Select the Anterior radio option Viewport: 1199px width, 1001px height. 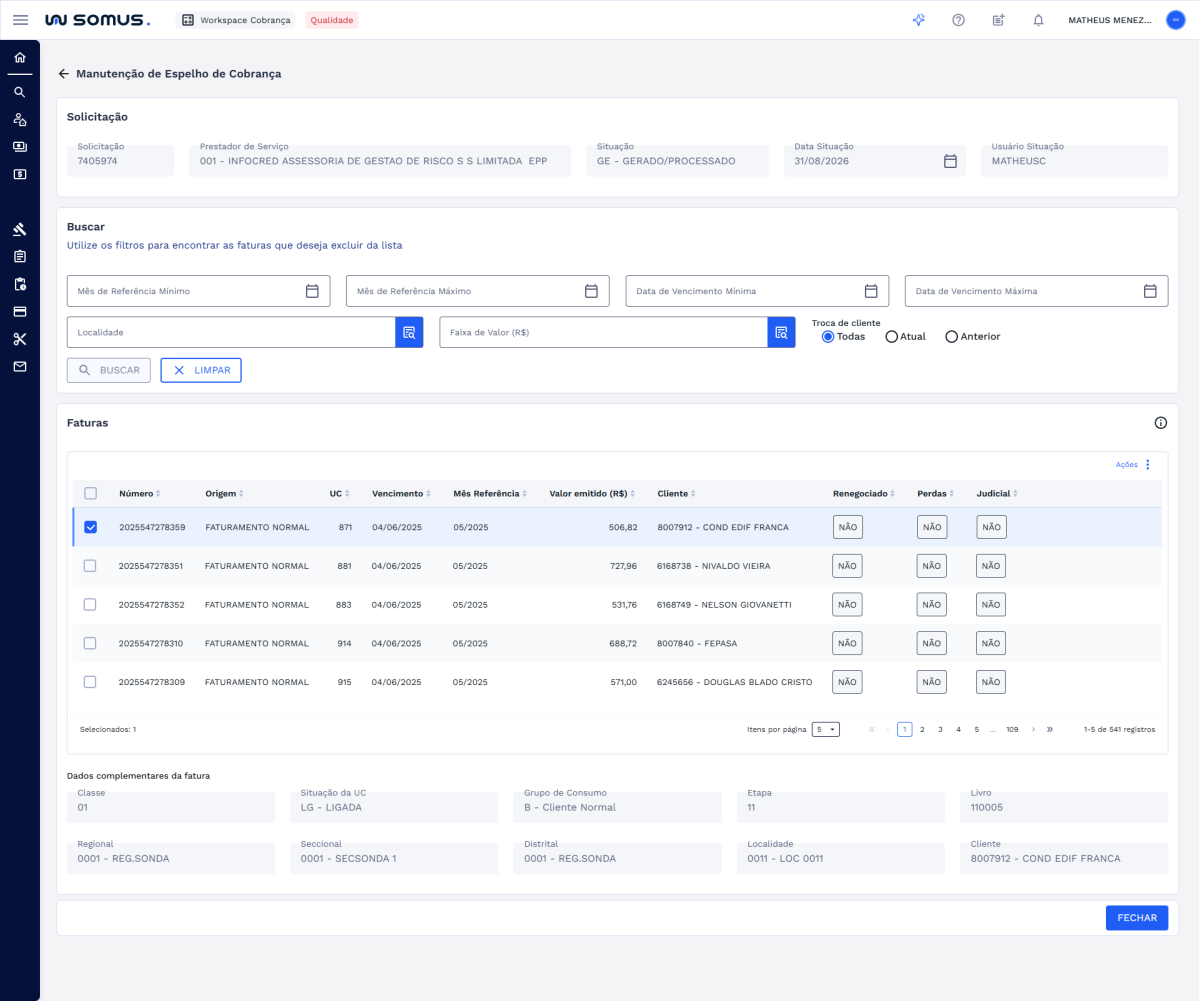click(x=951, y=336)
